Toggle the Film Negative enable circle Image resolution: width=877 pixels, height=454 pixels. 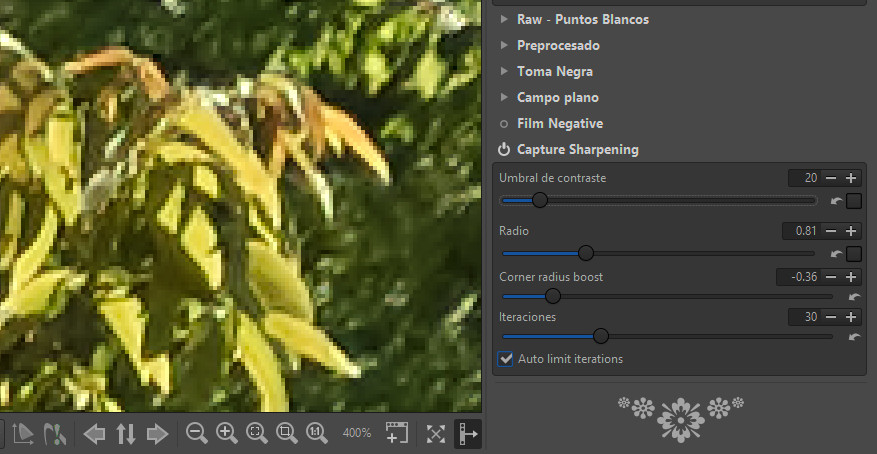click(504, 124)
